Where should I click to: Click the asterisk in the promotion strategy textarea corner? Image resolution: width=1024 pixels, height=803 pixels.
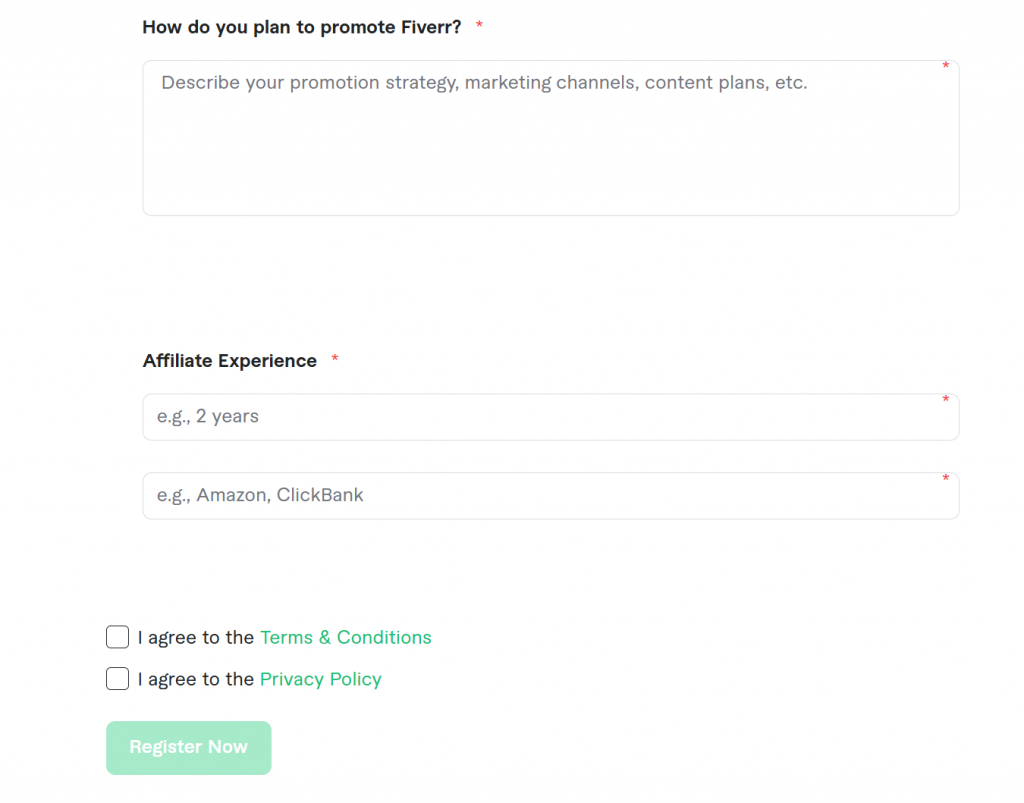(946, 65)
